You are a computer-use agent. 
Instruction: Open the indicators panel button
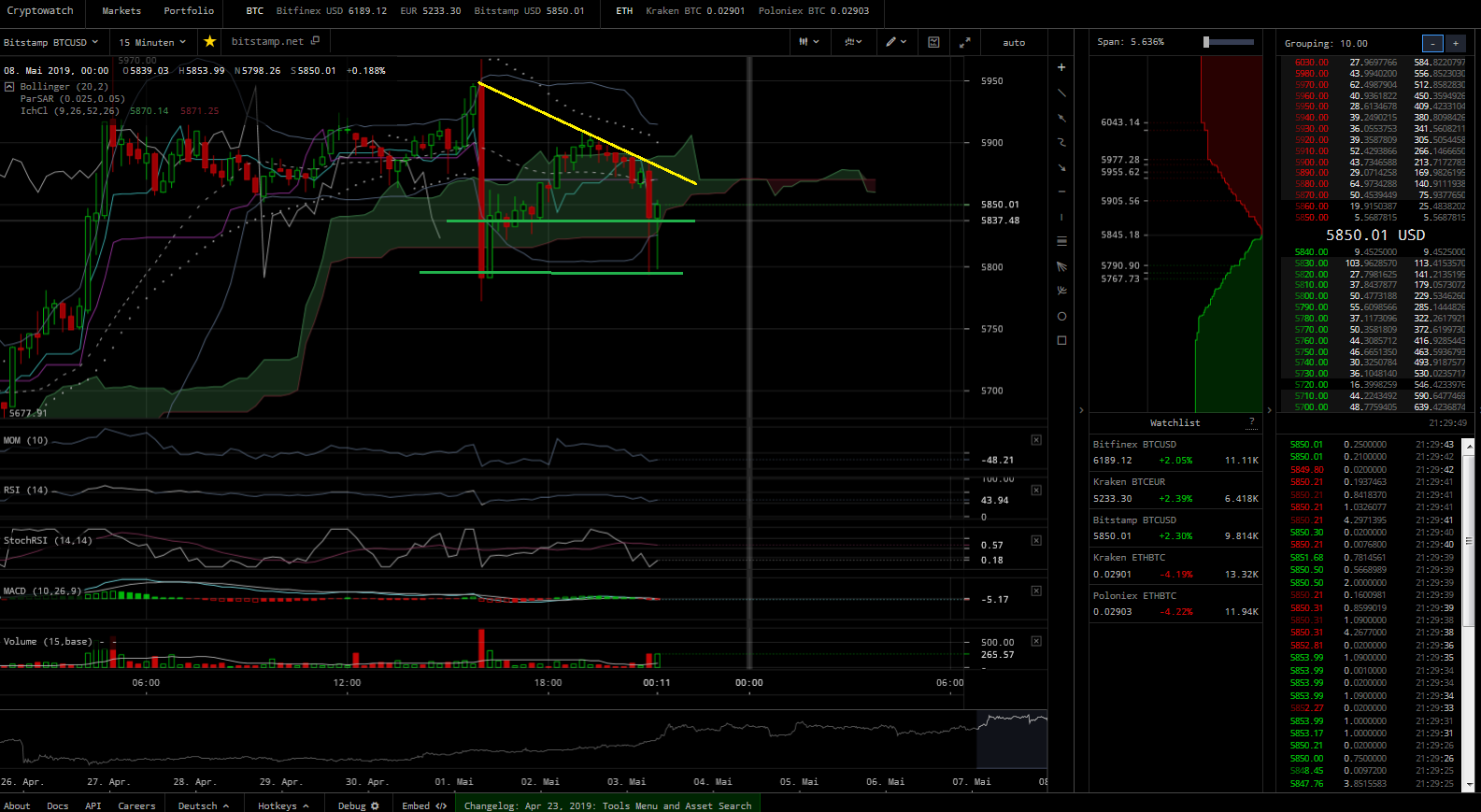[x=933, y=42]
